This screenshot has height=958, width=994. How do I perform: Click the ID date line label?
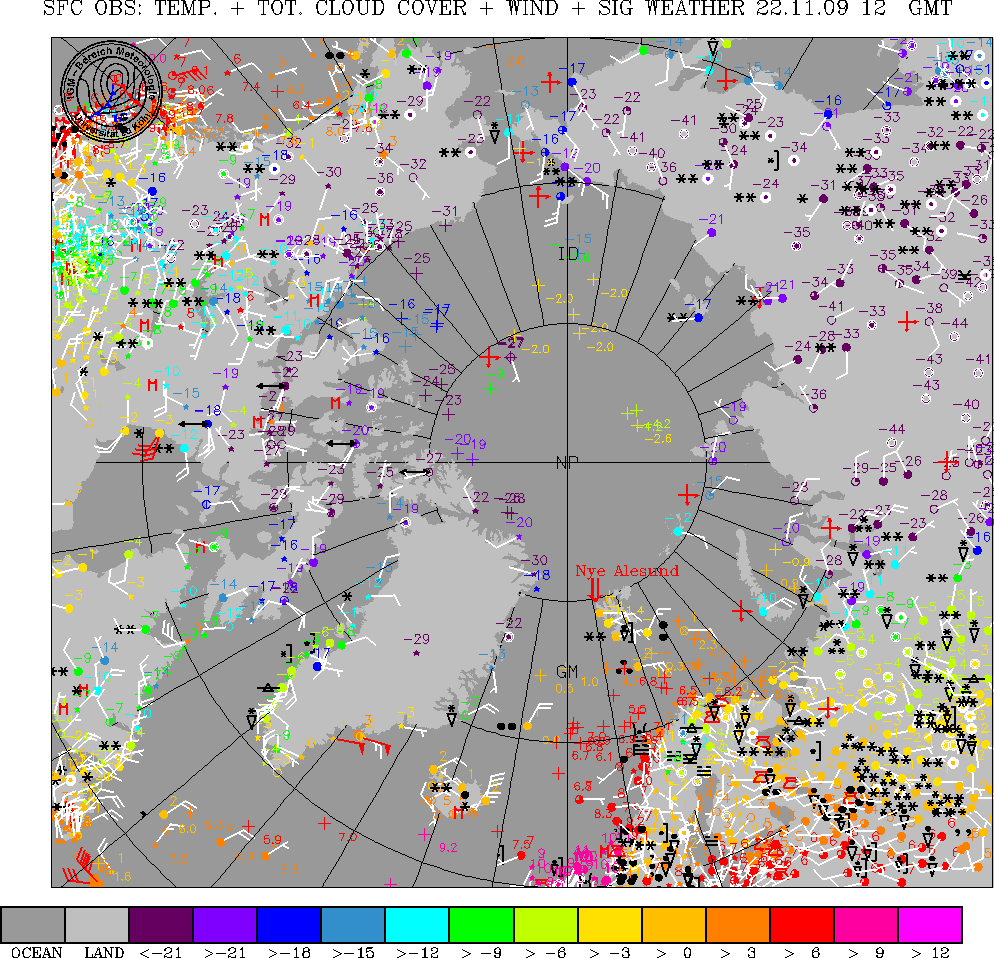point(568,254)
